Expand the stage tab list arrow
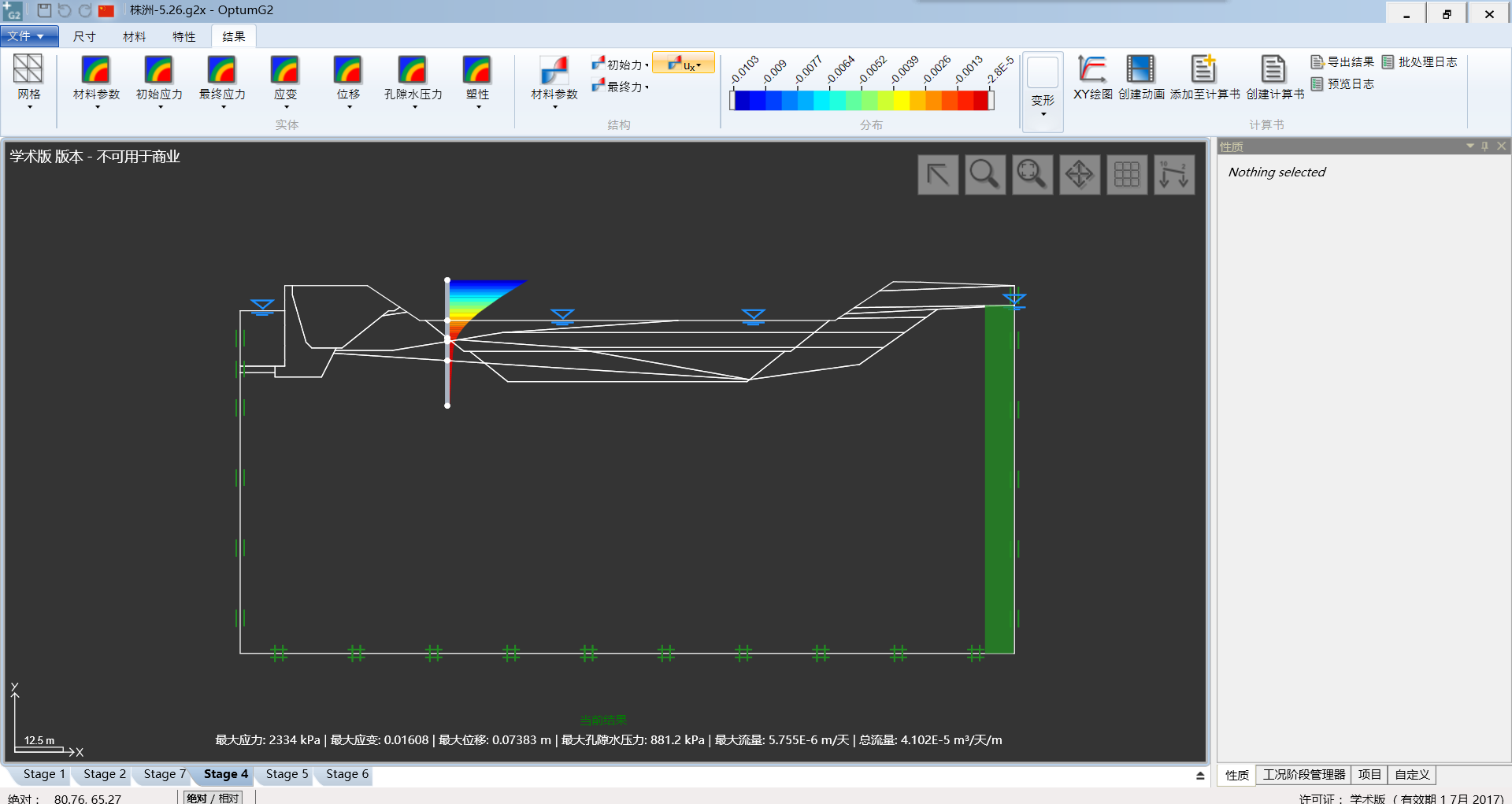 (1200, 775)
